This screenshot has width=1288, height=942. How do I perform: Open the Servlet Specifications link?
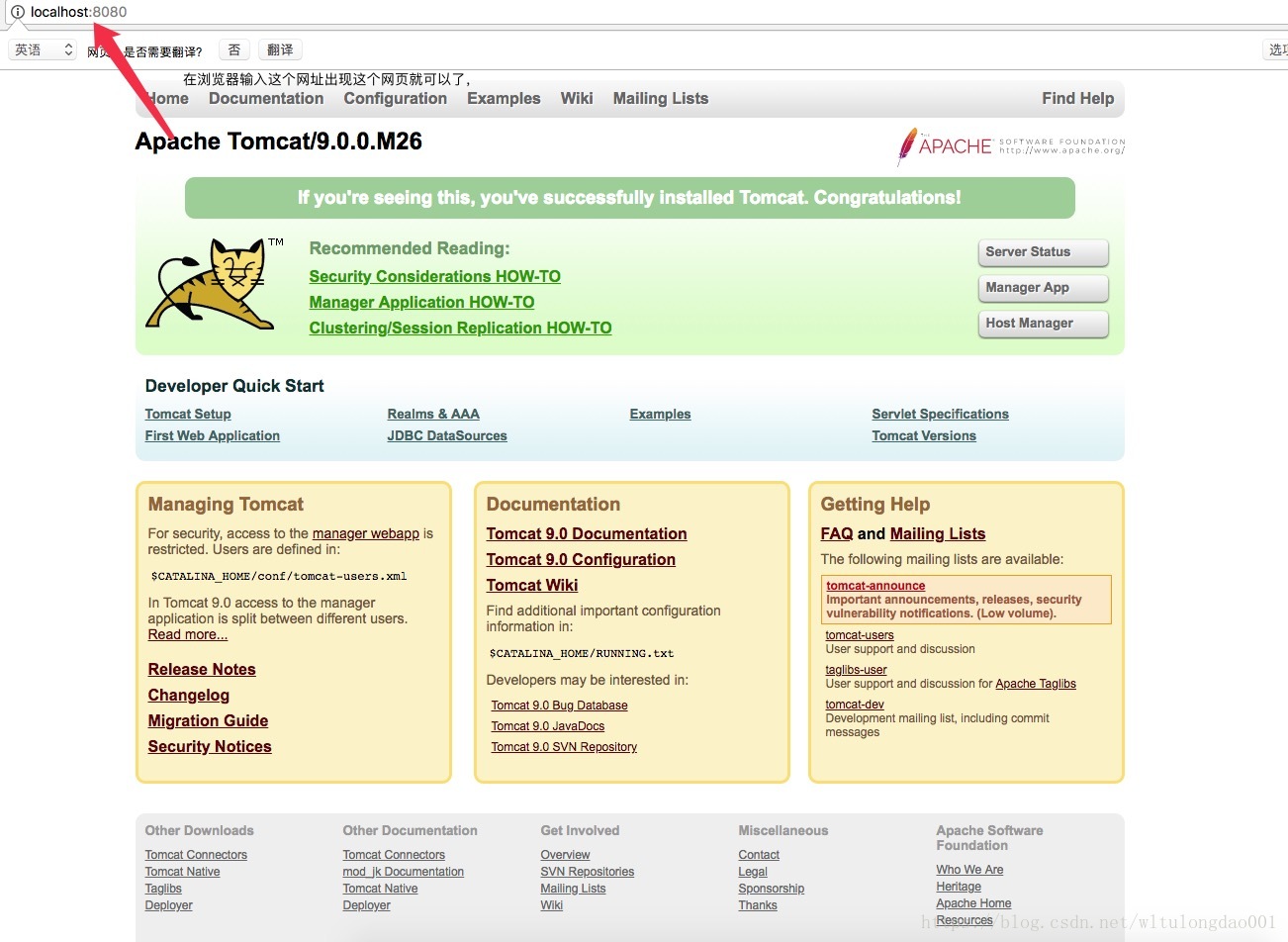[940, 414]
